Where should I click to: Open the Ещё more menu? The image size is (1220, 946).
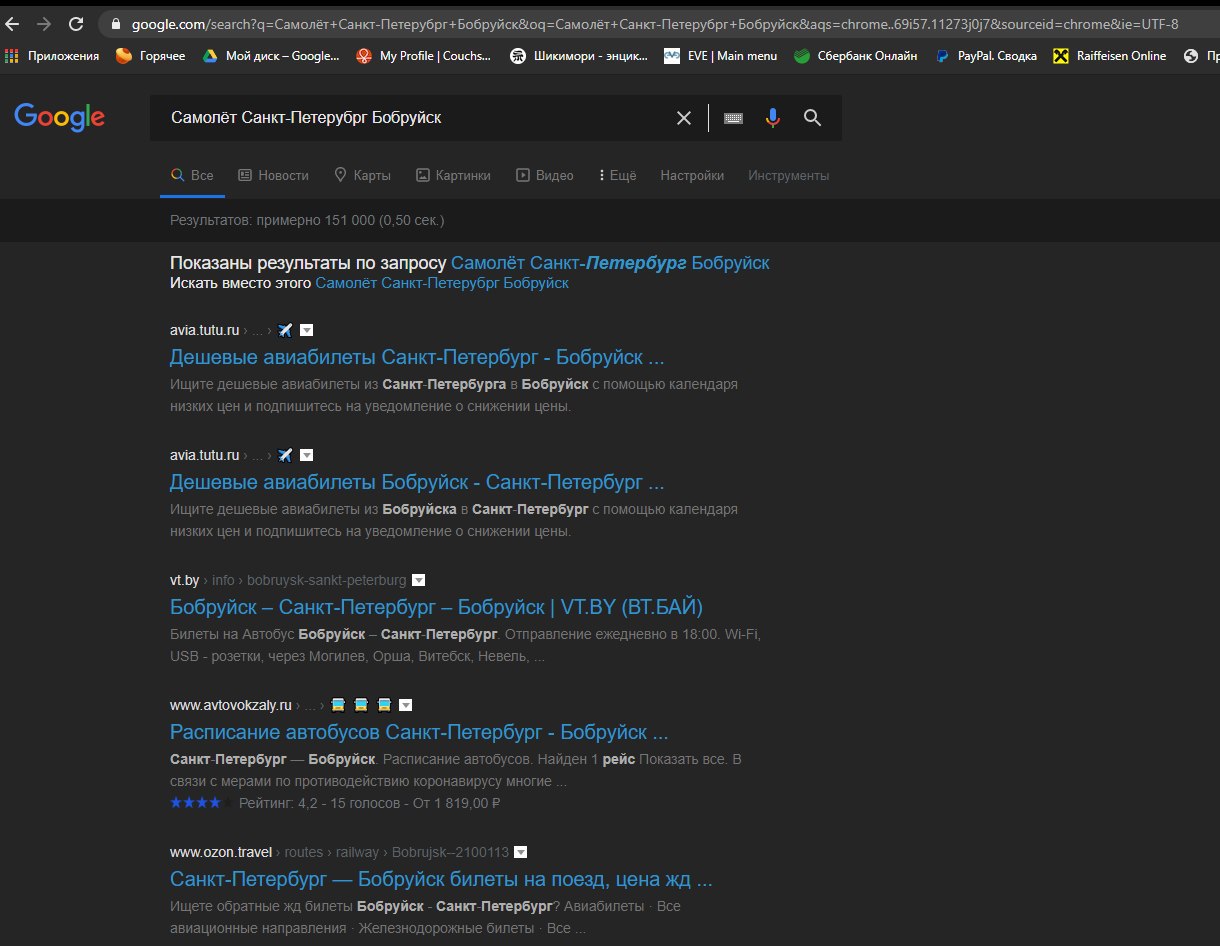(x=617, y=175)
